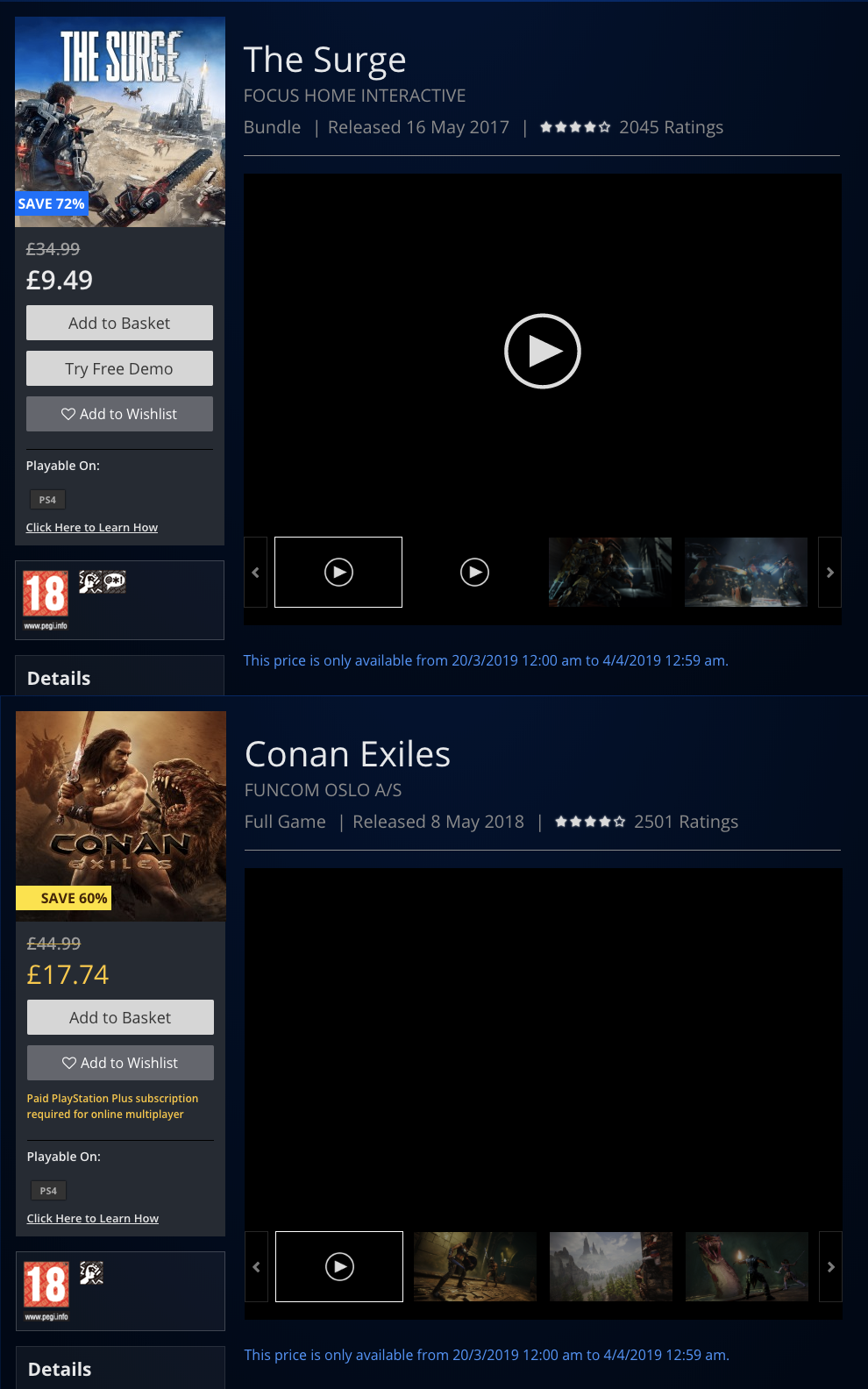Click 'Released 16 May 2017' text

[418, 127]
